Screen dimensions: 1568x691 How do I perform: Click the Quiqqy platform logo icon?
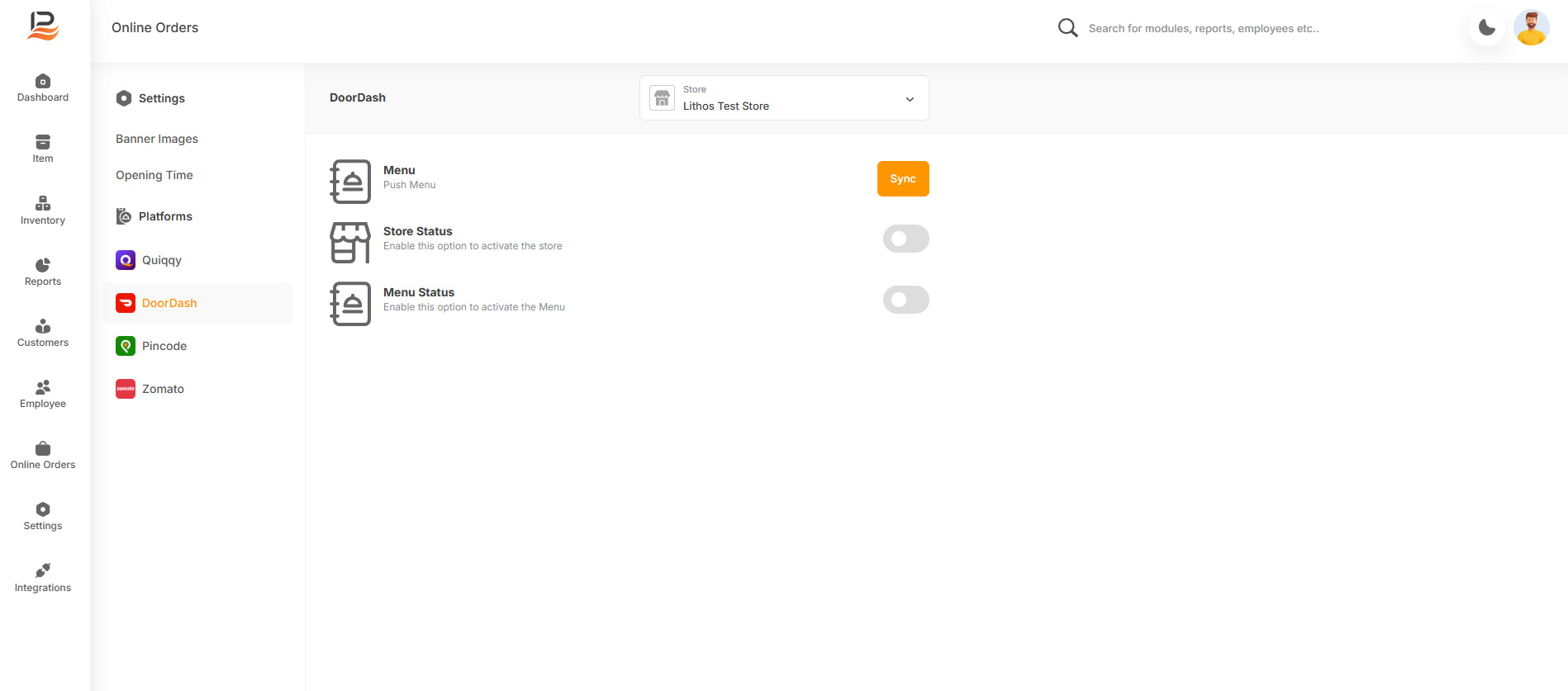click(x=126, y=260)
